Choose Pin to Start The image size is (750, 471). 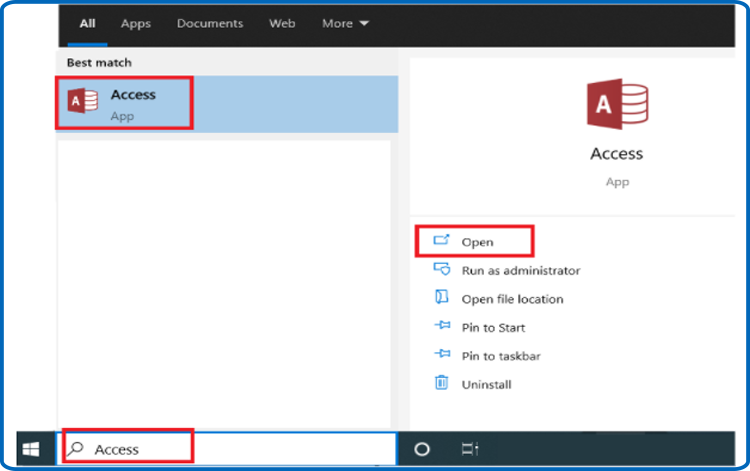pos(493,328)
